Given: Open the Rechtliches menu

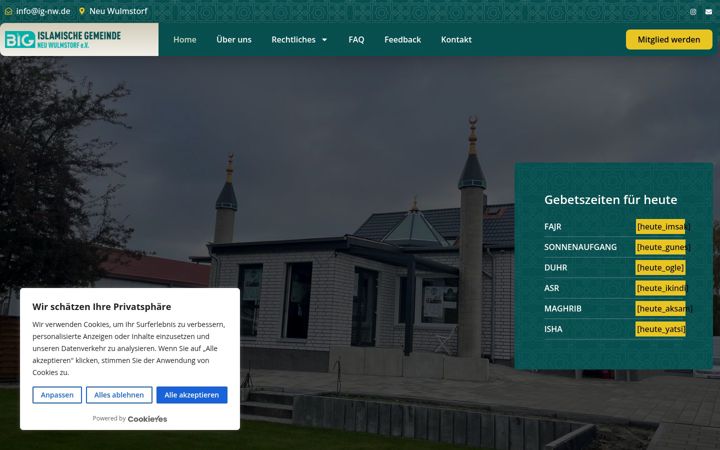Looking at the screenshot, I should tap(293, 39).
